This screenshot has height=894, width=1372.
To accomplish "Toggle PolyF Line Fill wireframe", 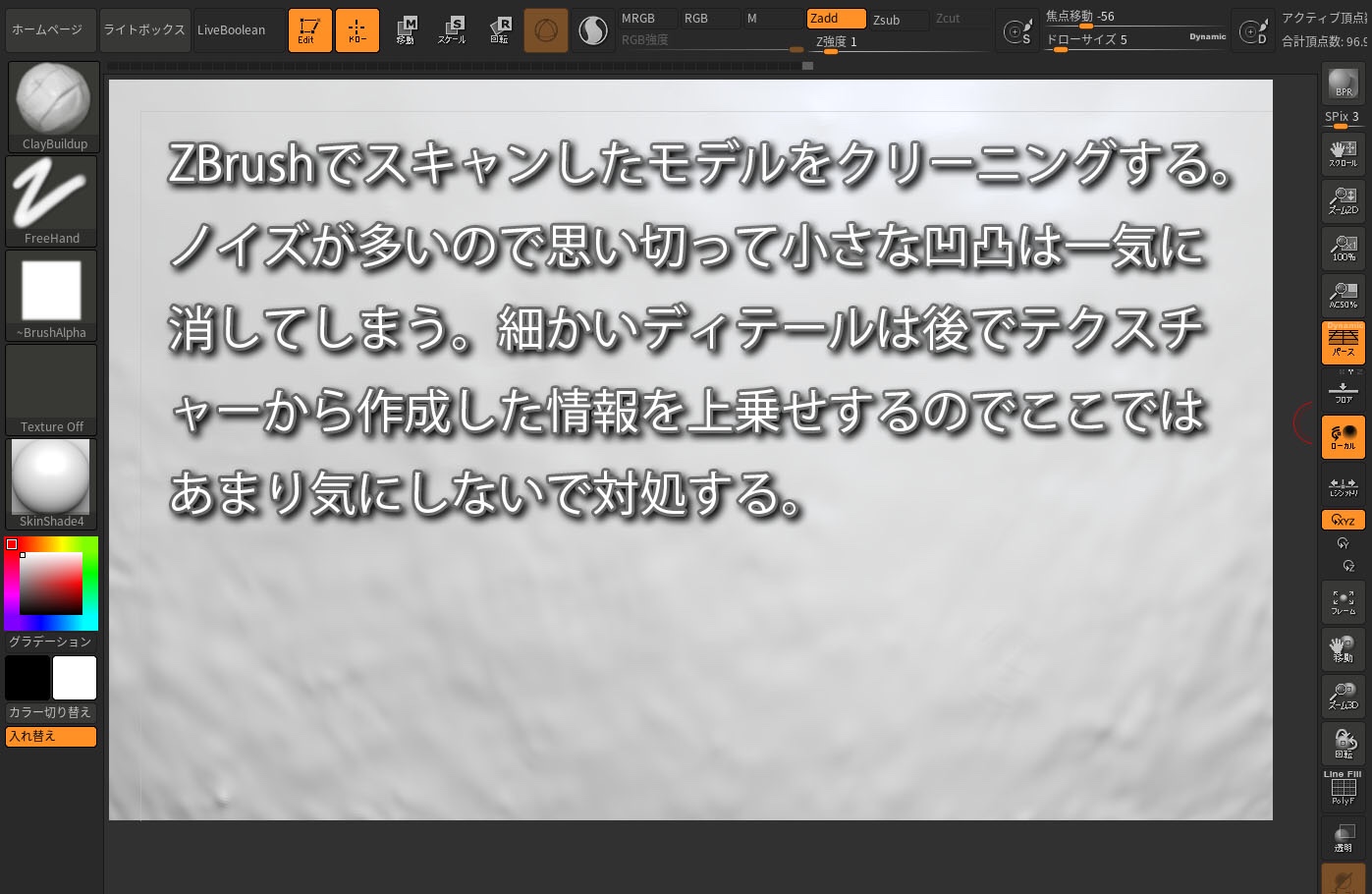I will click(1344, 789).
